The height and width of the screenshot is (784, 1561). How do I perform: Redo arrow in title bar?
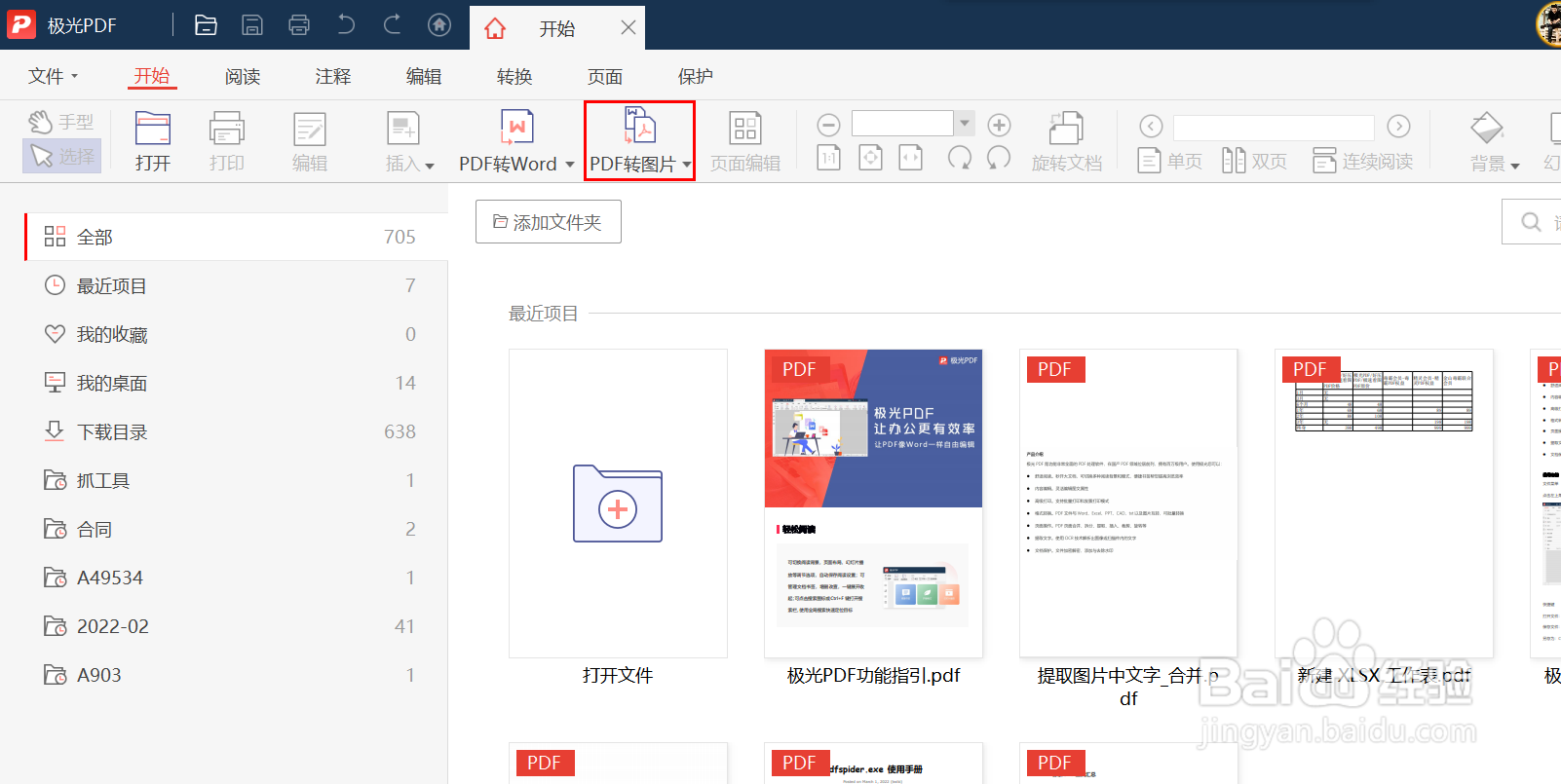pyautogui.click(x=393, y=24)
